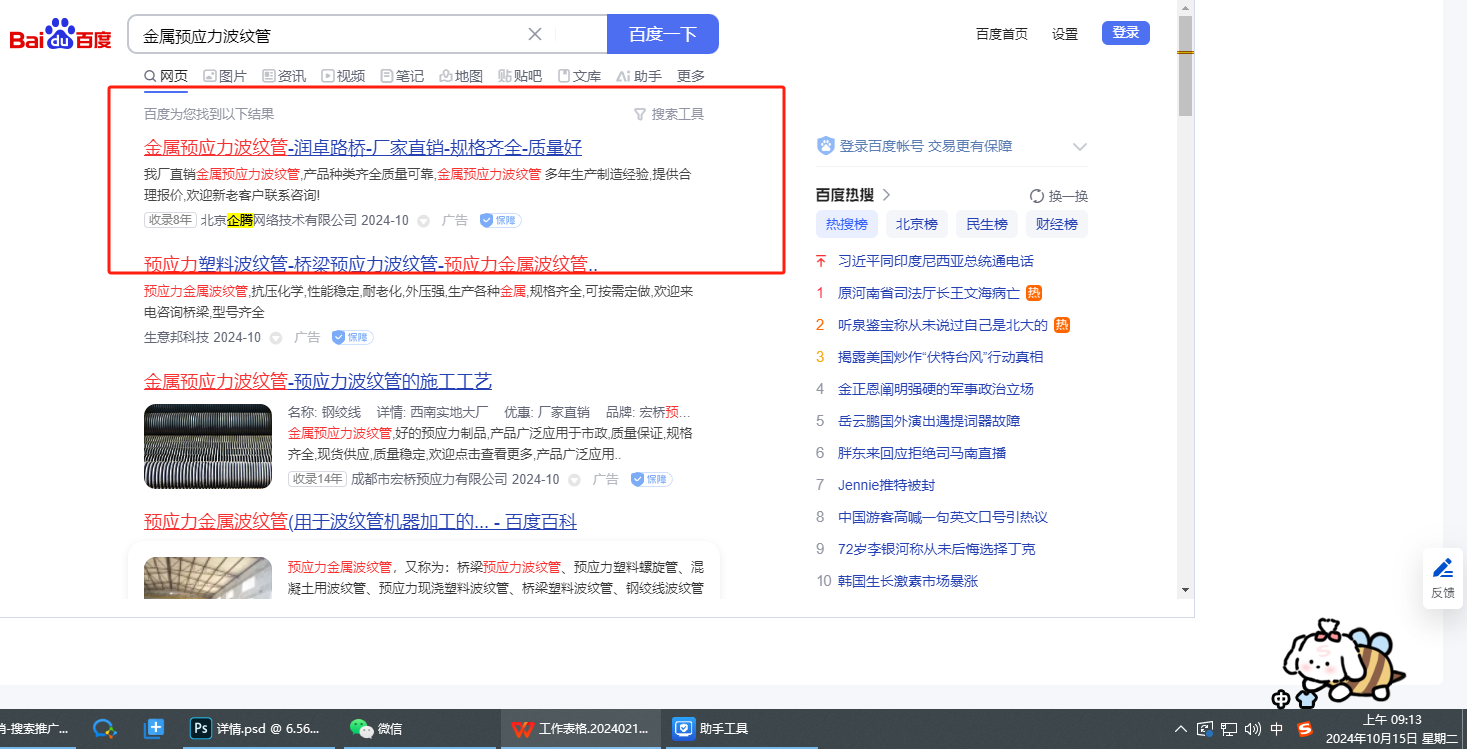Open Photoshop 详情.psd in the taskbar
This screenshot has width=1467, height=749.
tap(256, 729)
